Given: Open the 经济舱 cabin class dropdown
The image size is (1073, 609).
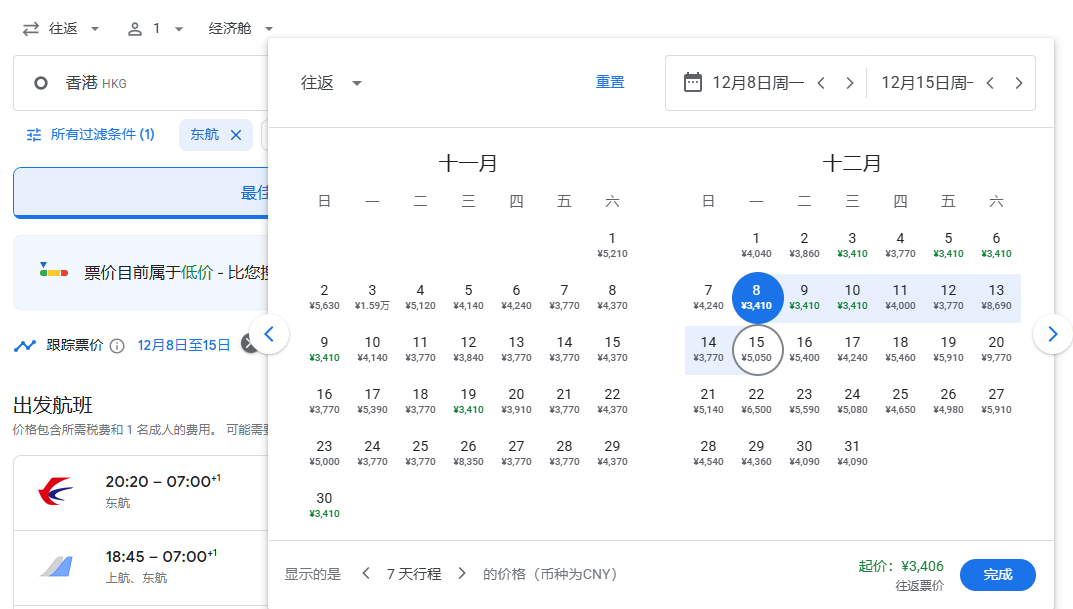Looking at the screenshot, I should pos(240,29).
